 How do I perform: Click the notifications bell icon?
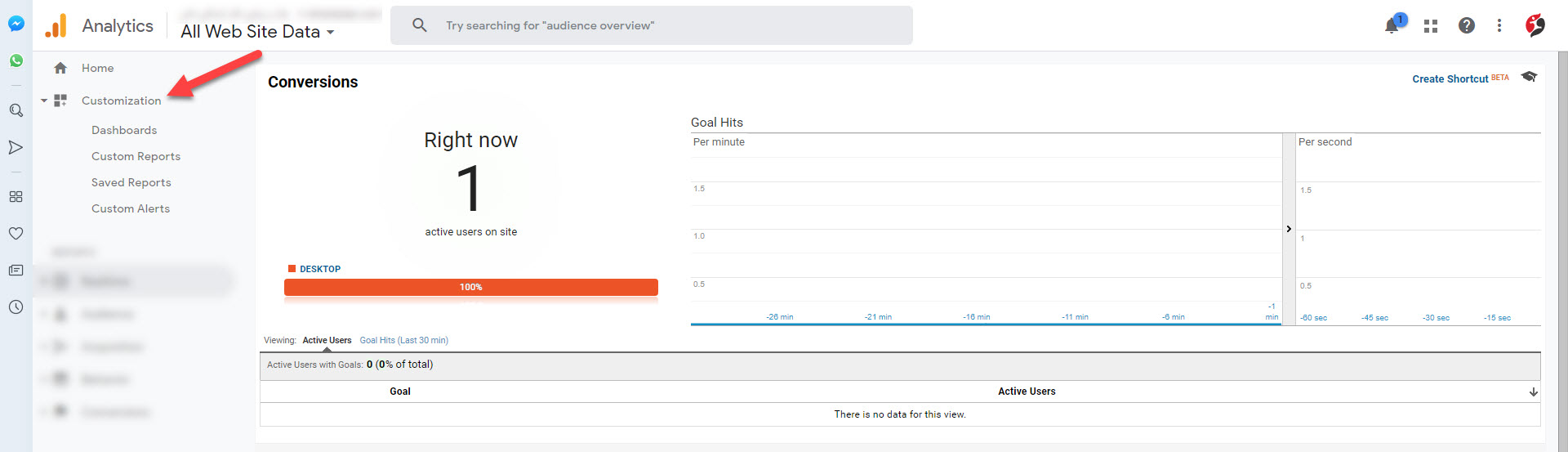tap(1392, 26)
